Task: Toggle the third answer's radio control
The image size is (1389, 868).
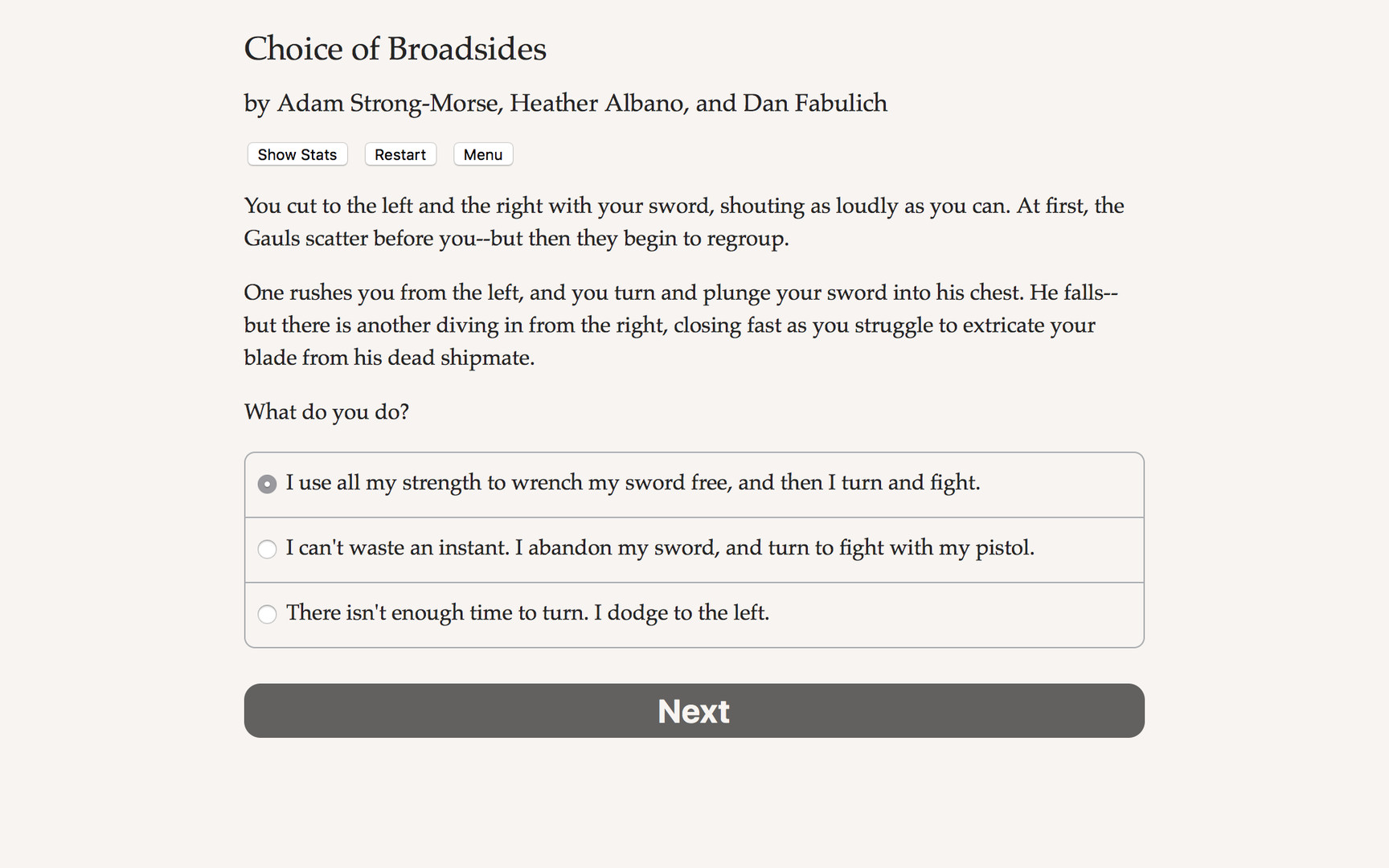Action: 267,614
